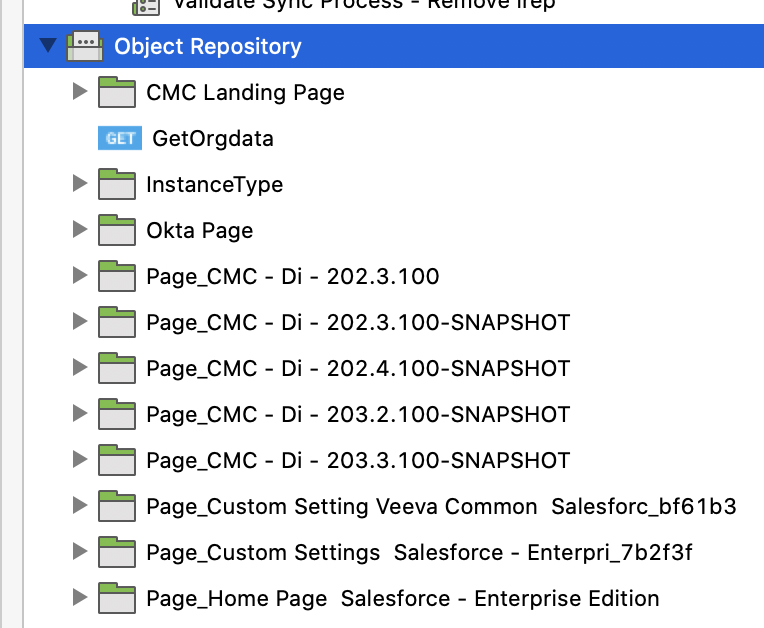Click the Page_Custom Settings folder icon
764x628 pixels.
[117, 552]
